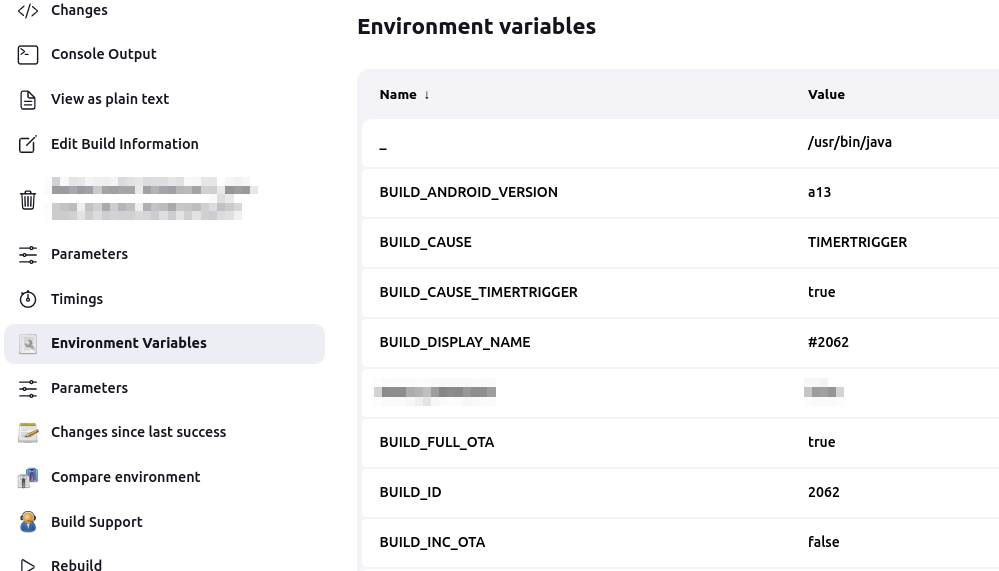The height and width of the screenshot is (571, 999).
Task: Open the second Parameters entry below Environment Variables
Action: [89, 388]
